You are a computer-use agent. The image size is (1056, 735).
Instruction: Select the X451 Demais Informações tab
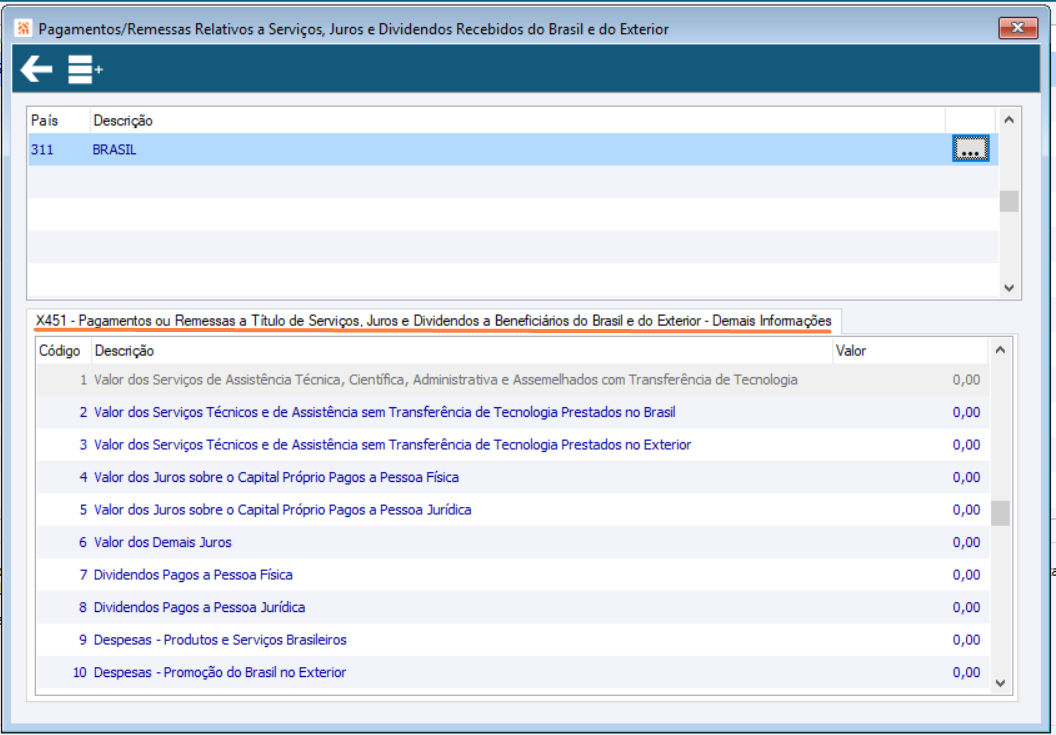[434, 321]
